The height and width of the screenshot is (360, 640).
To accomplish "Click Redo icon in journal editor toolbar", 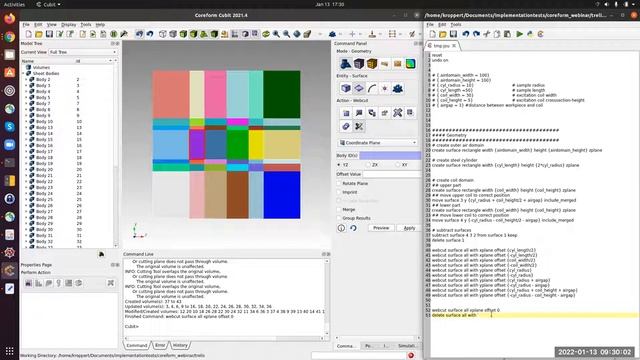I will click(x=476, y=34).
